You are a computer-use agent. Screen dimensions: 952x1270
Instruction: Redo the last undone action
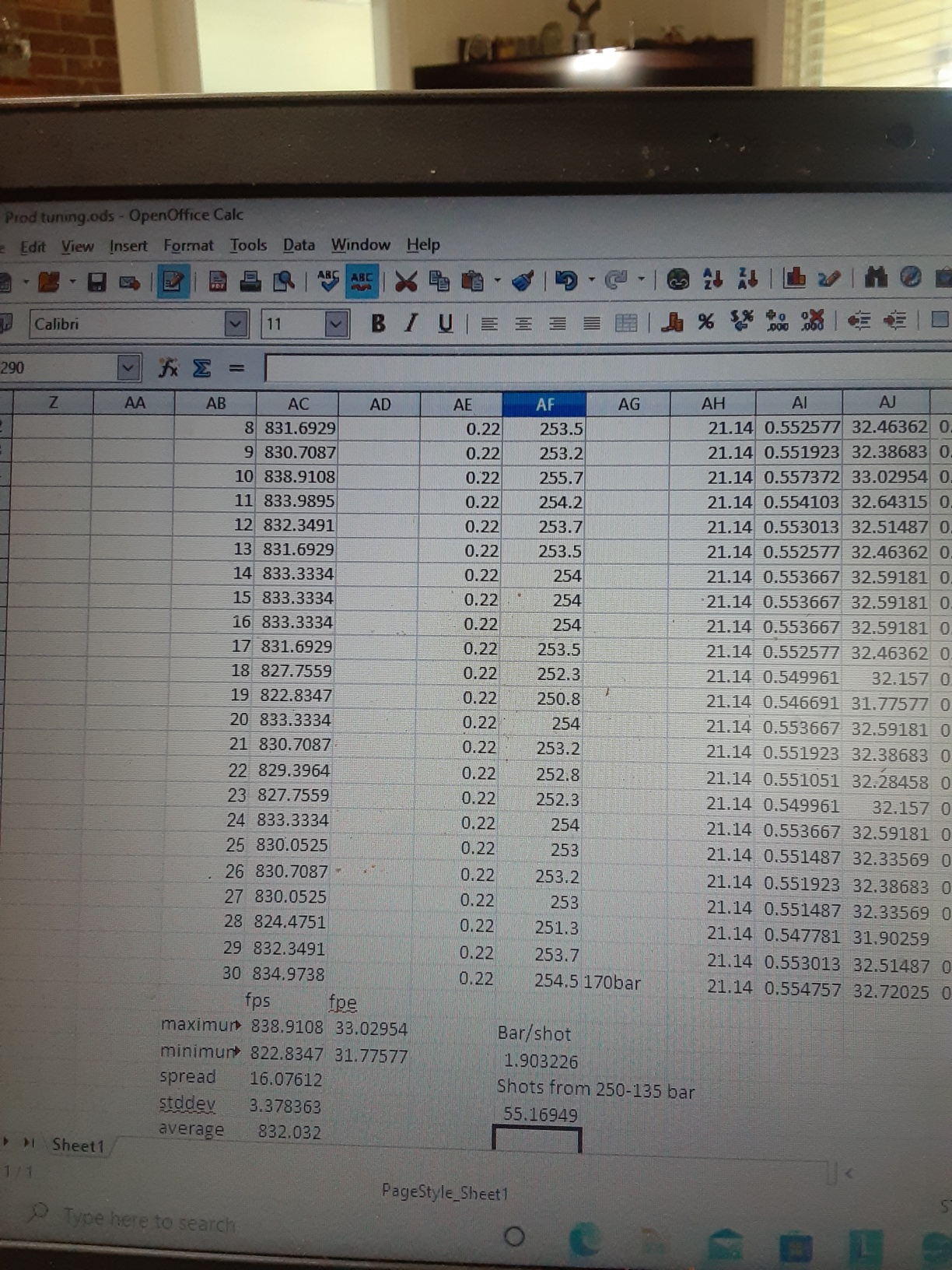click(x=616, y=279)
